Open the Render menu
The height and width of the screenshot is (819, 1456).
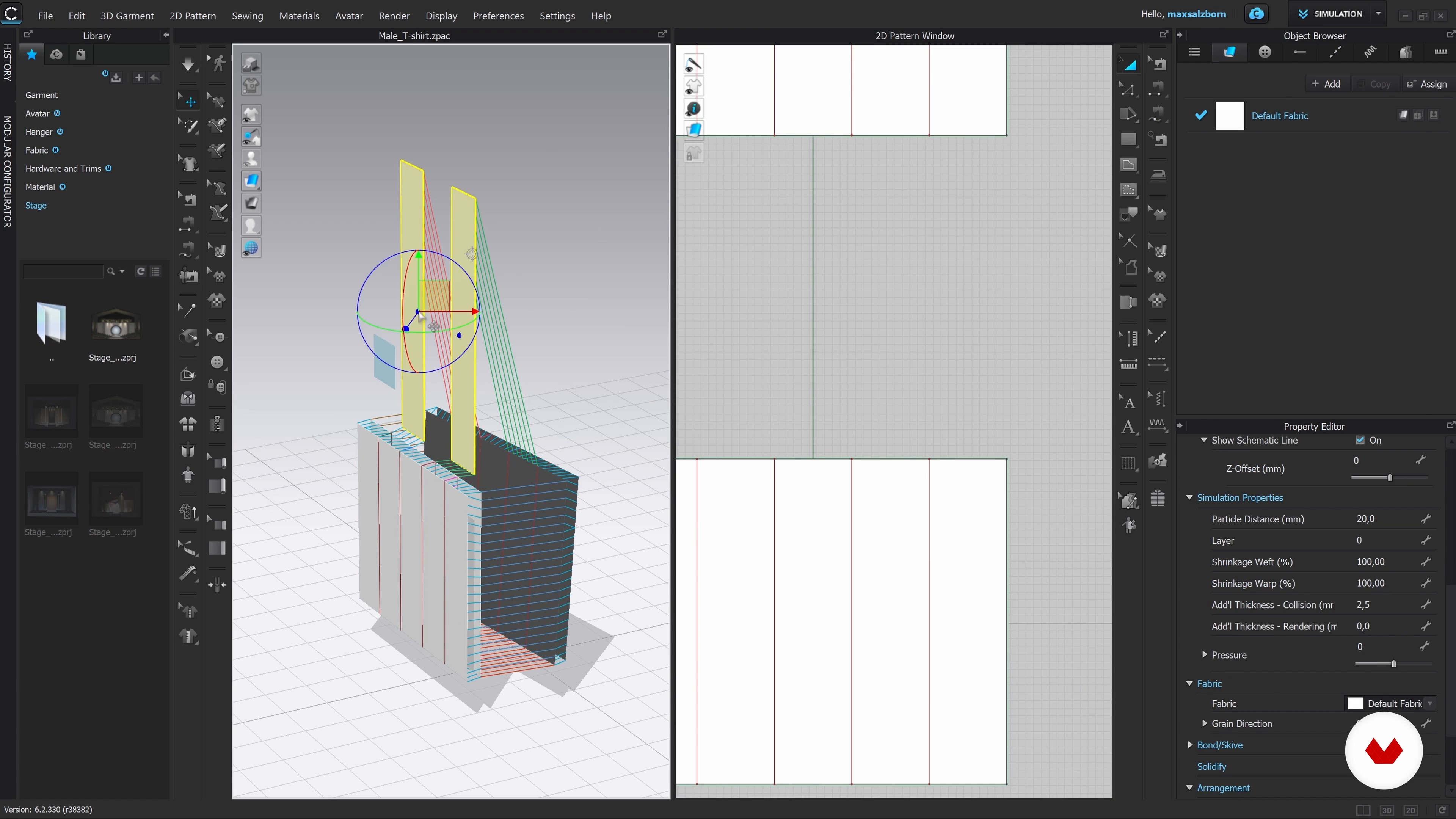[394, 16]
